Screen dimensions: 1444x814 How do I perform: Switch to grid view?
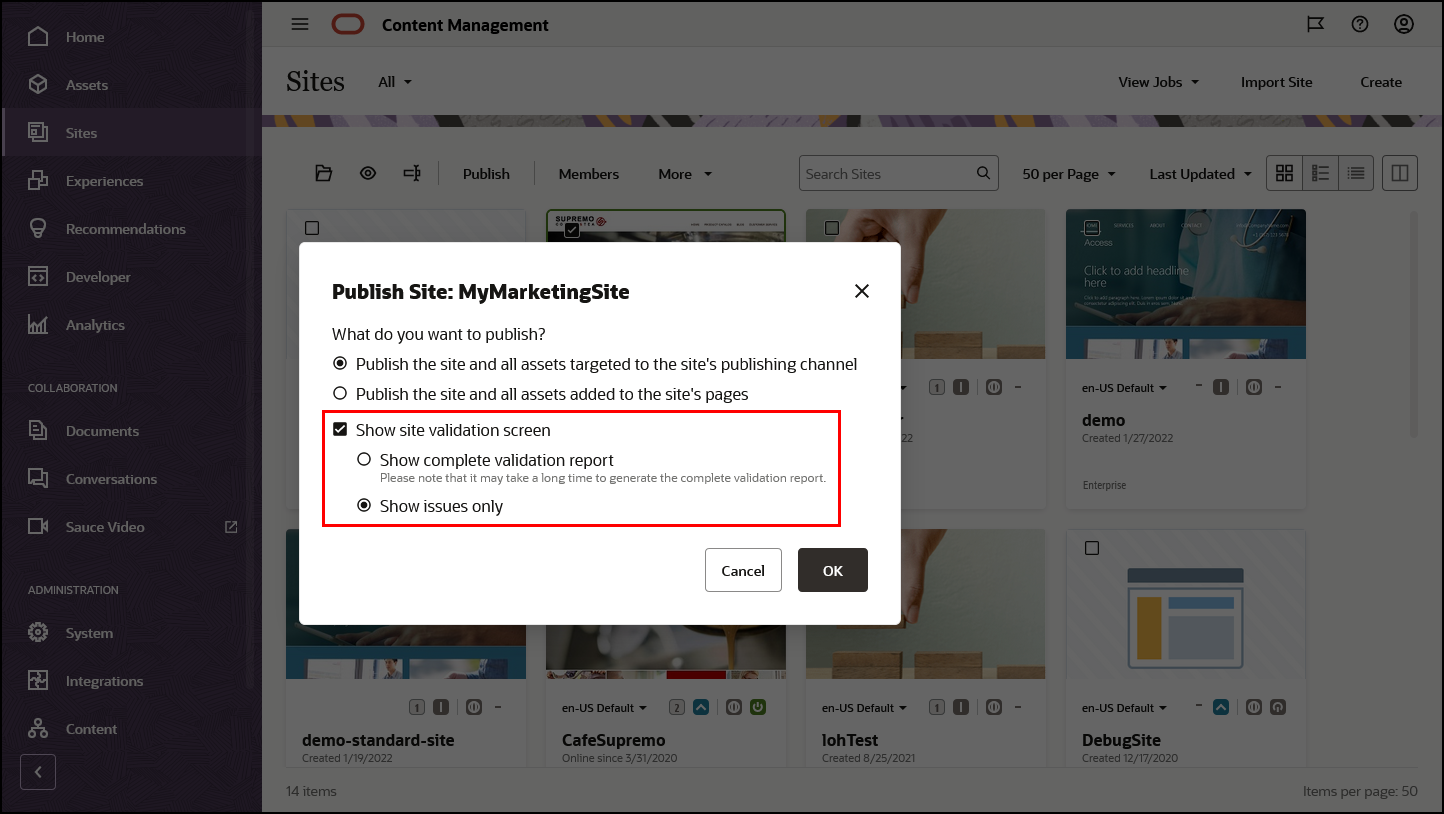click(x=1285, y=174)
